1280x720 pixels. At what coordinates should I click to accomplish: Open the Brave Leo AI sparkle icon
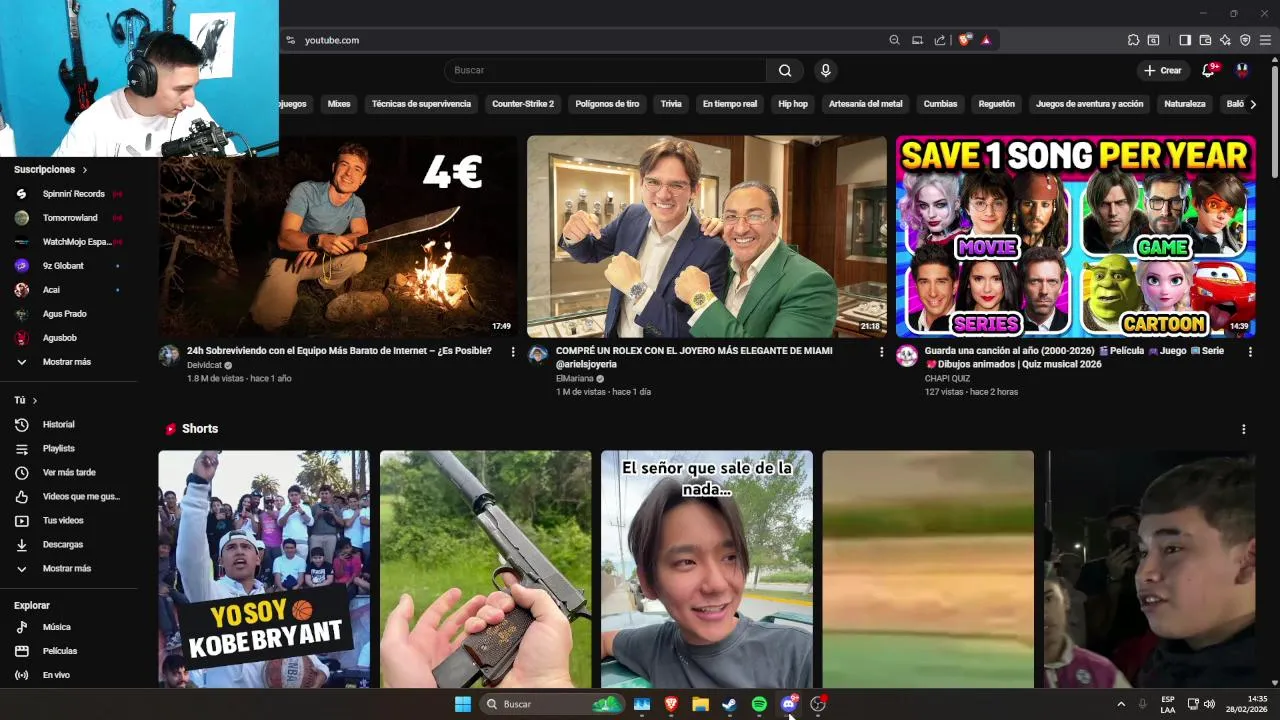1225,40
